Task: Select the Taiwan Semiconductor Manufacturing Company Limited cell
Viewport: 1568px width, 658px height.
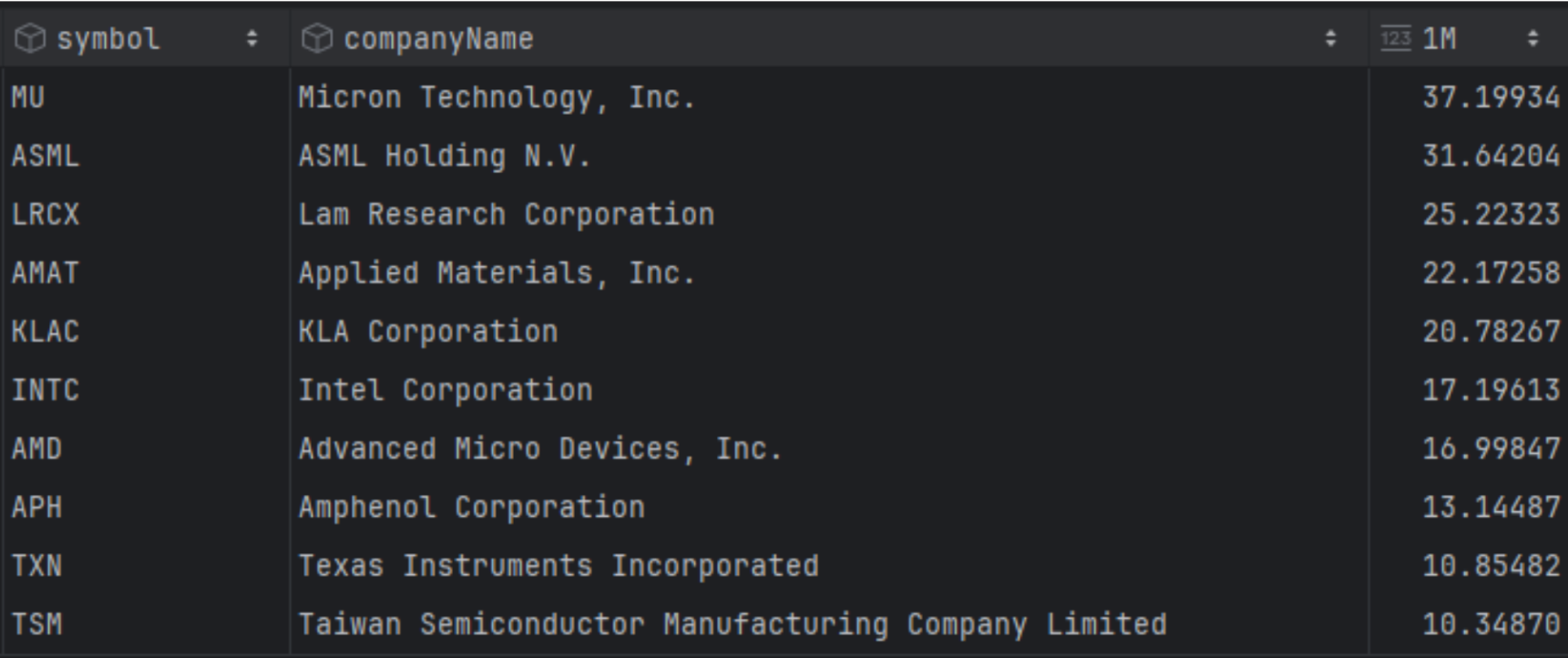Action: point(733,624)
